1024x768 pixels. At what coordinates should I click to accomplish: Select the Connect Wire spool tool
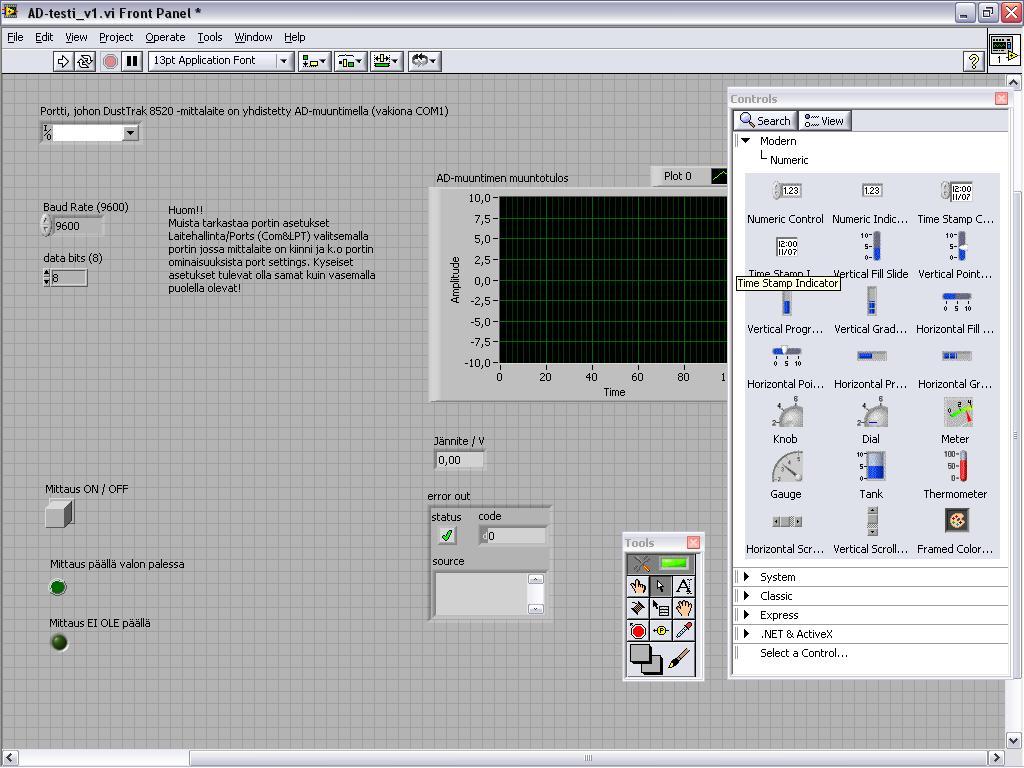[x=637, y=609]
